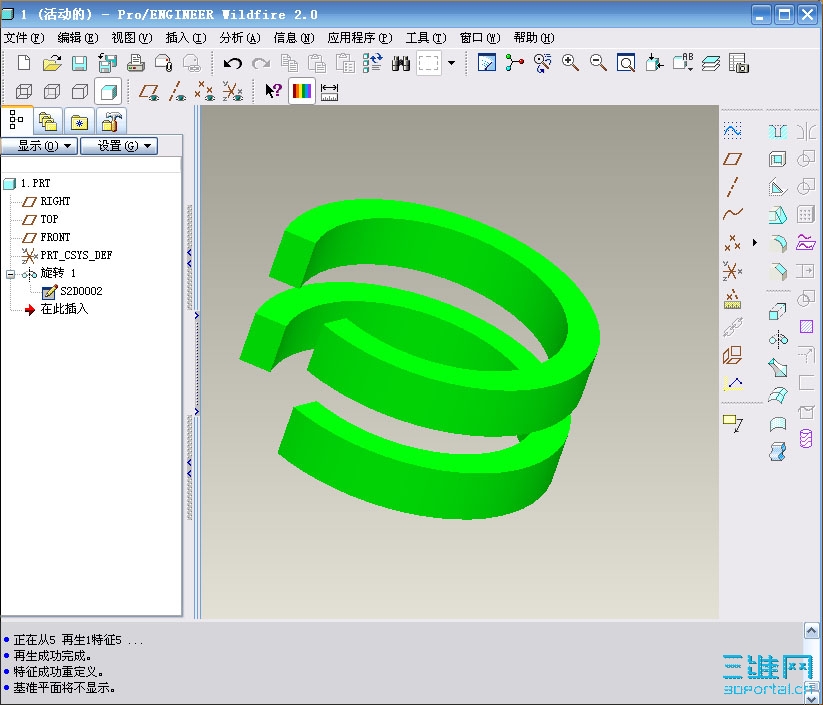Image resolution: width=823 pixels, height=705 pixels.
Task: Toggle the spin center icon
Action: pyautogui.click(x=515, y=63)
